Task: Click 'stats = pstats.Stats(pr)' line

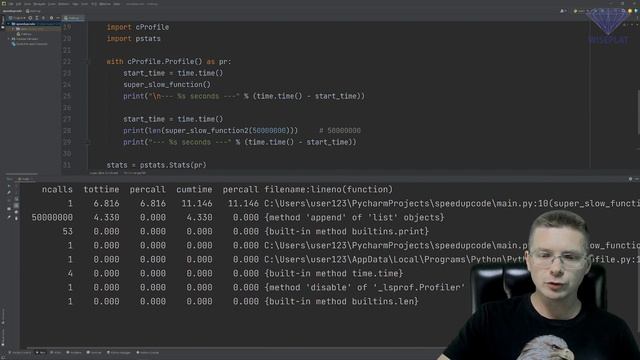Action: [x=156, y=165]
